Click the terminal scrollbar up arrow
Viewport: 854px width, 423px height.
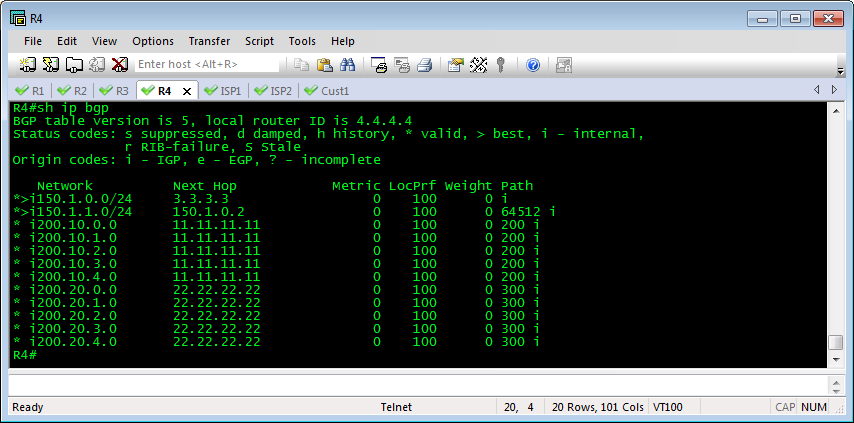point(837,111)
